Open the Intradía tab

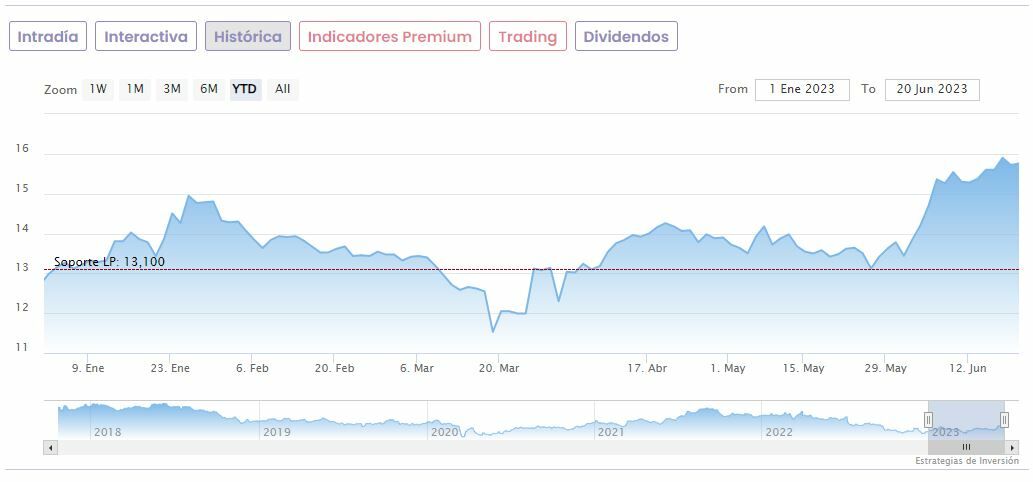click(48, 37)
